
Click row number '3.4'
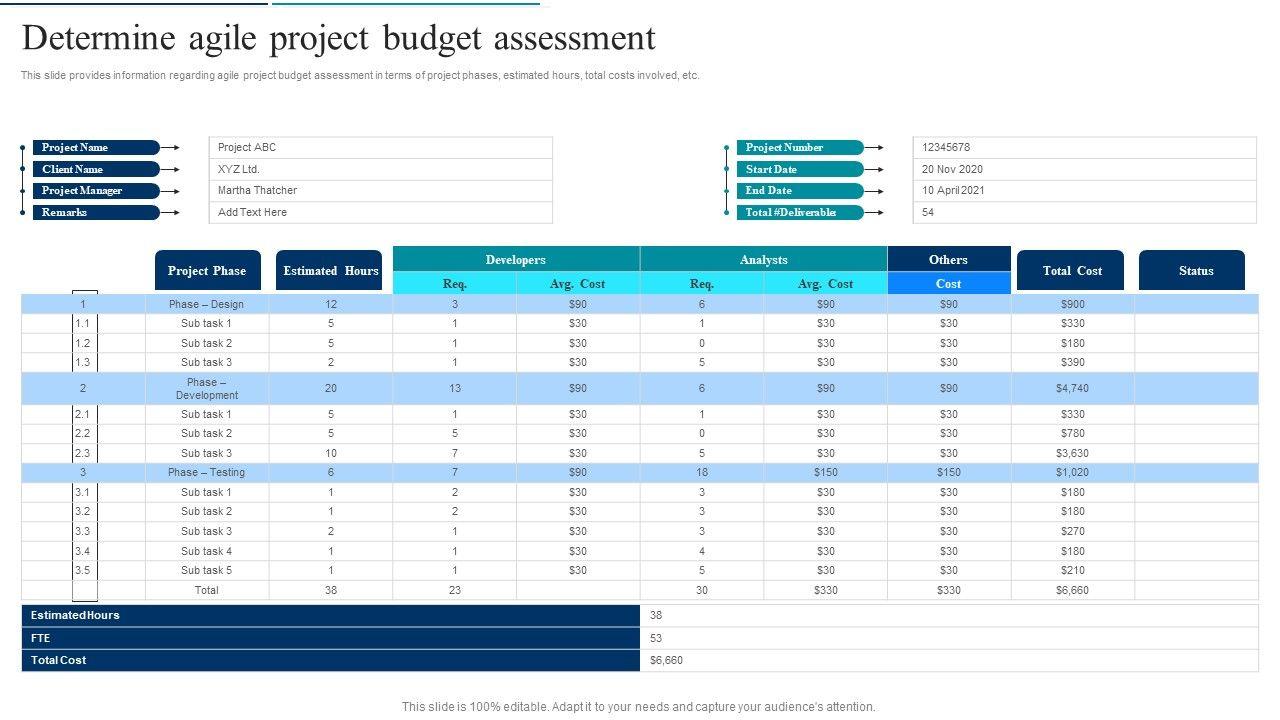tap(83, 551)
